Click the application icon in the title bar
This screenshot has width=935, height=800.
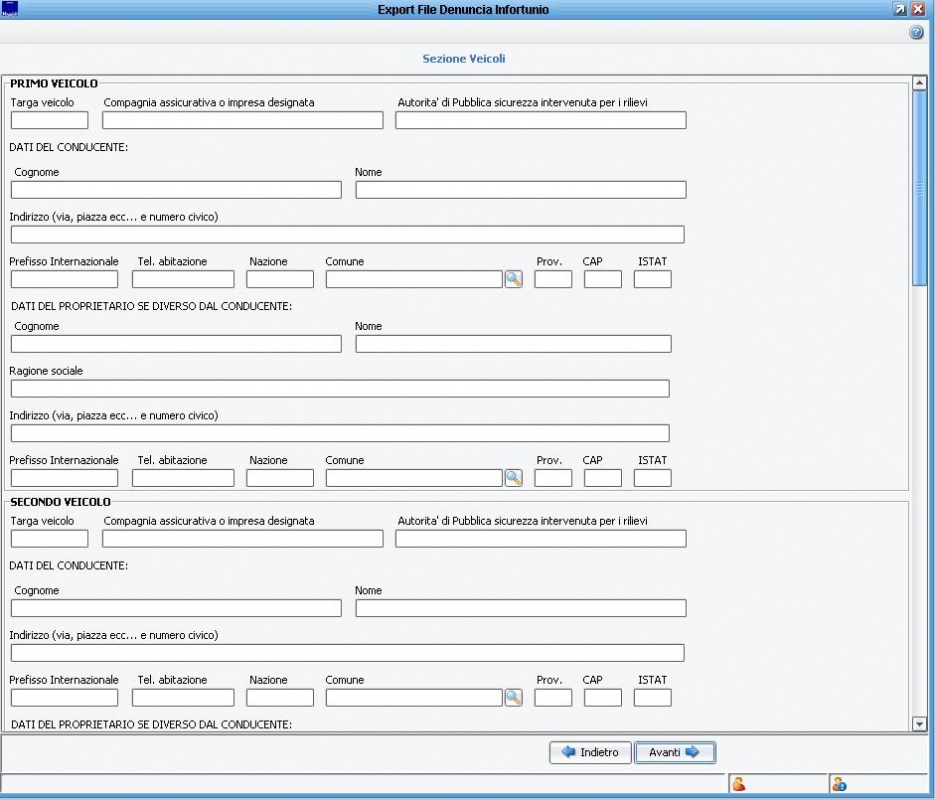click(11, 9)
